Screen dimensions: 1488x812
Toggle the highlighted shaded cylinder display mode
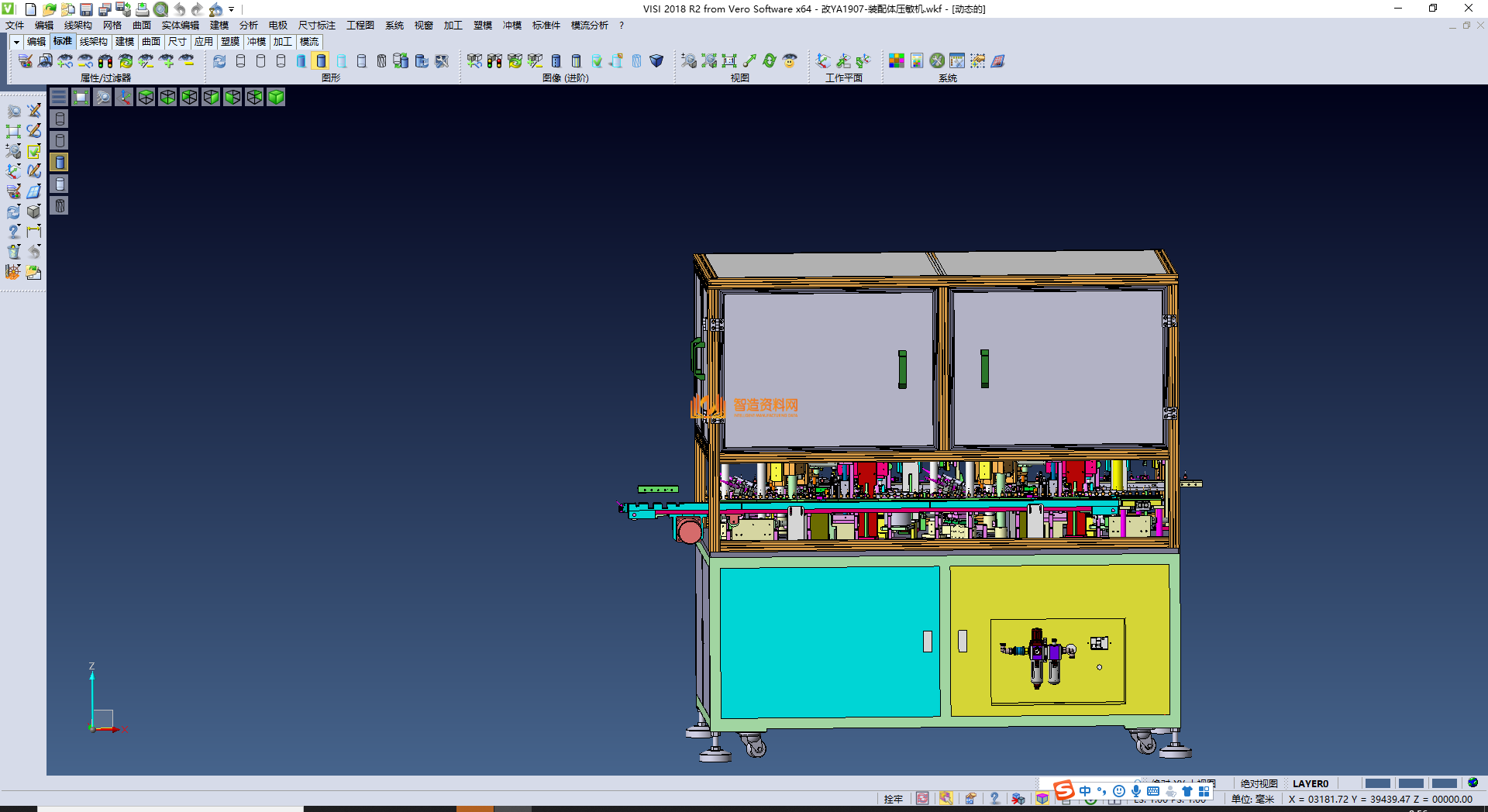click(321, 60)
